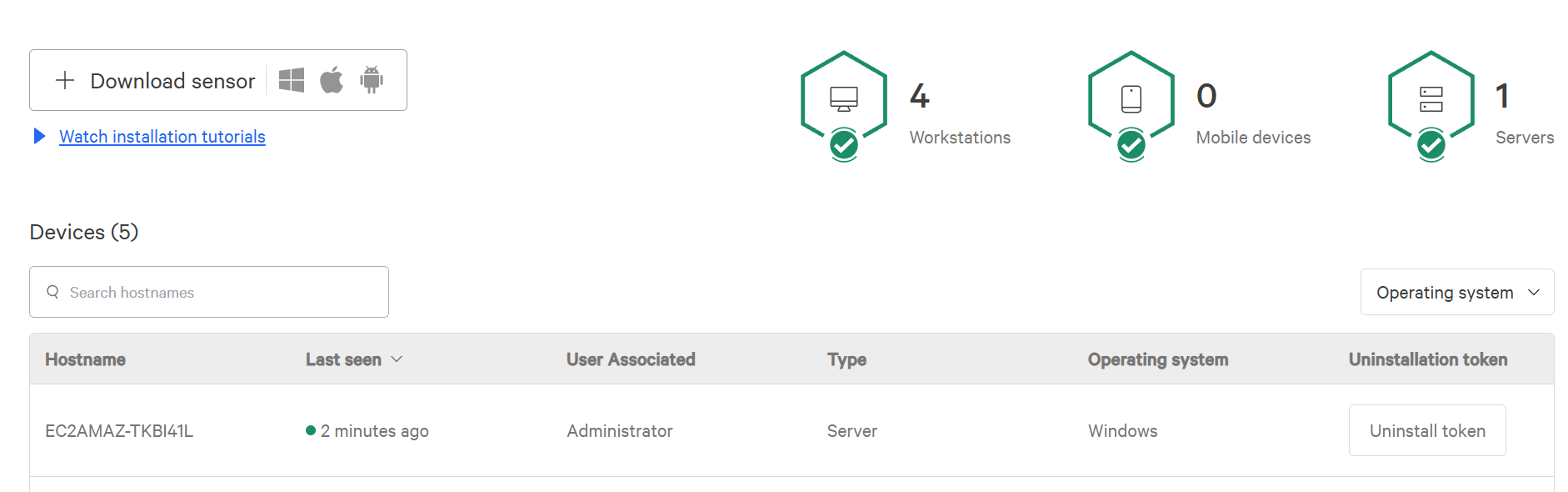
Task: Click the Hostname column header
Action: (x=85, y=359)
